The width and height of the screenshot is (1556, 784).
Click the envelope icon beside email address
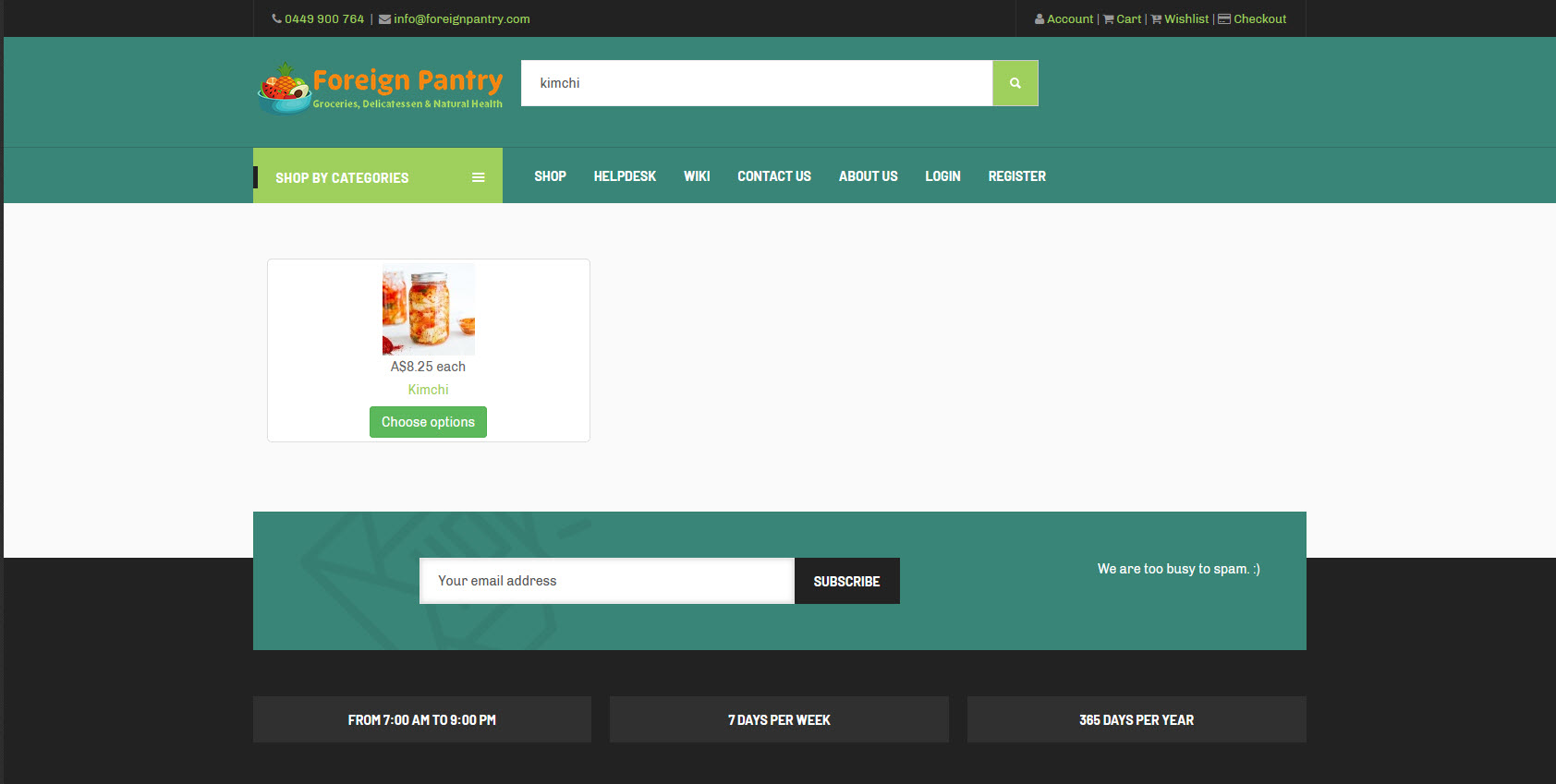coord(384,18)
